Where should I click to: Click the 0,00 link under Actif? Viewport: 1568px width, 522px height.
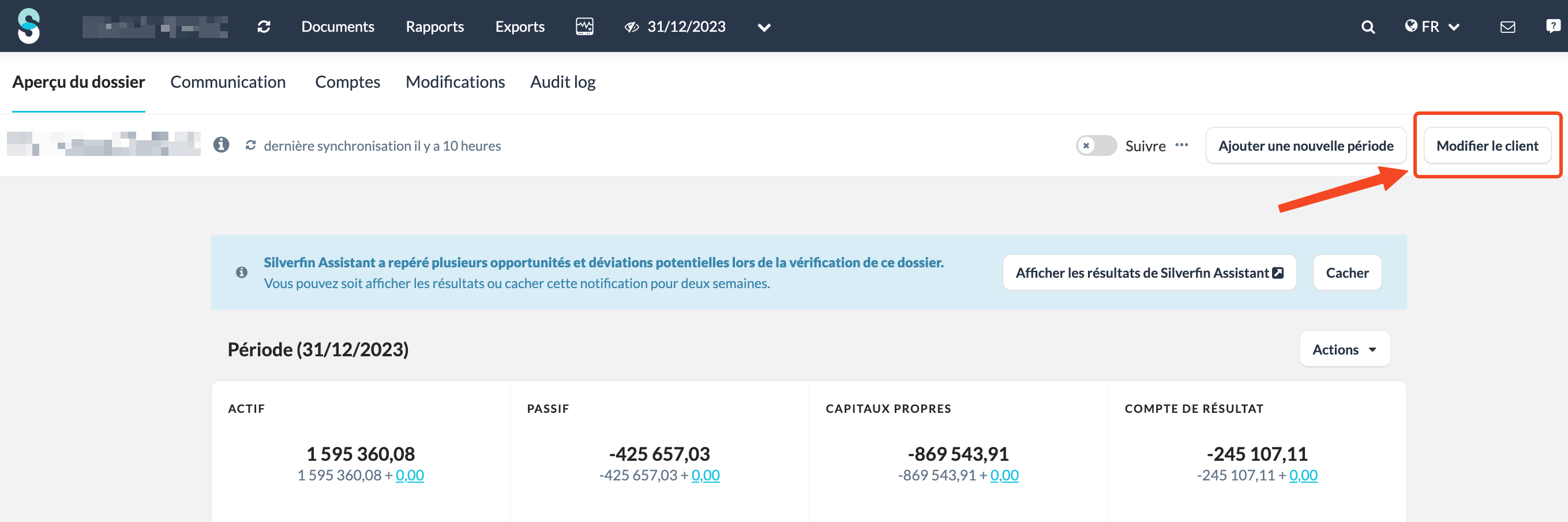point(410,475)
